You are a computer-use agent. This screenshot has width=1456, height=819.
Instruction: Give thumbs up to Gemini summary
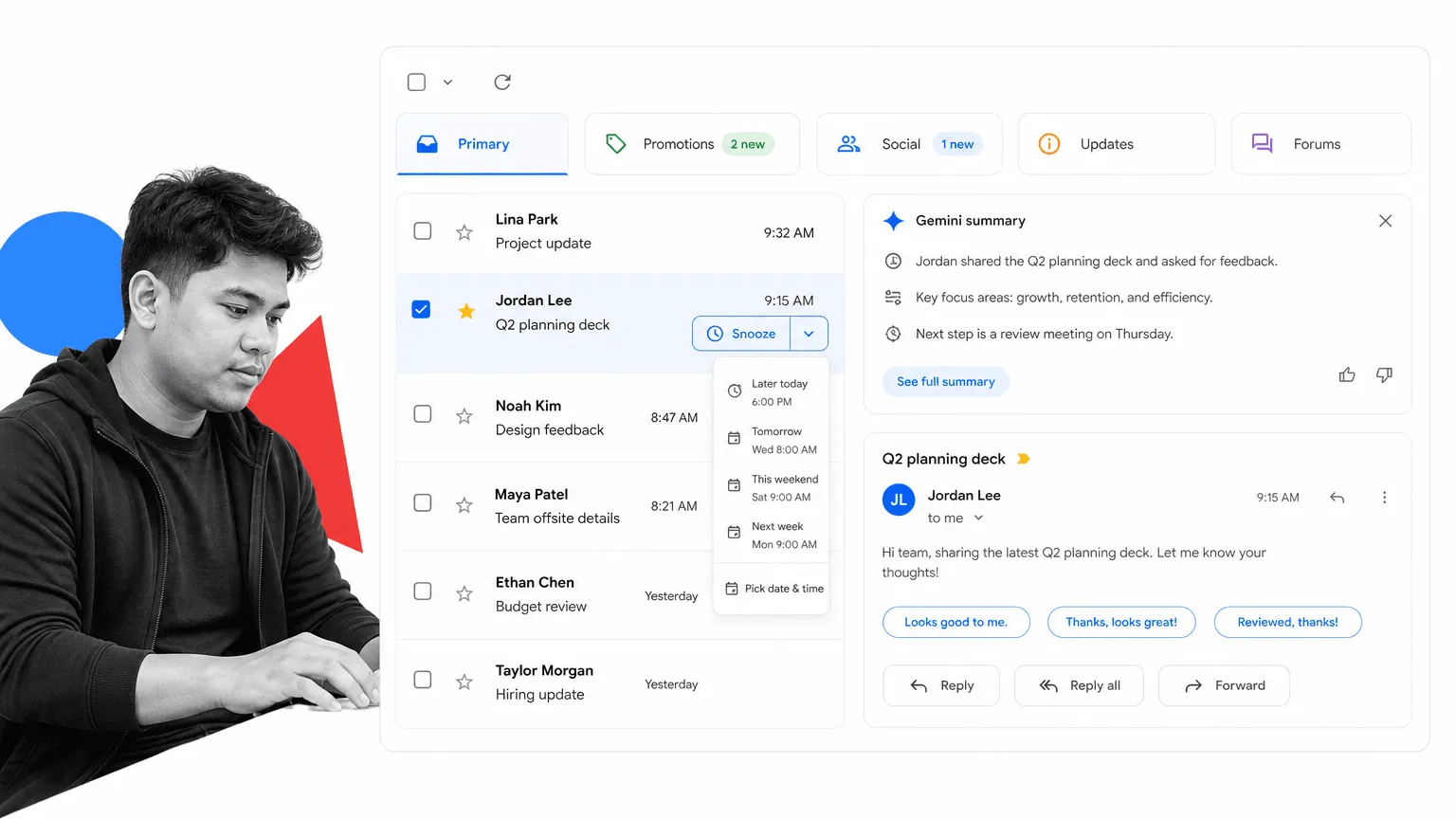pos(1347,375)
